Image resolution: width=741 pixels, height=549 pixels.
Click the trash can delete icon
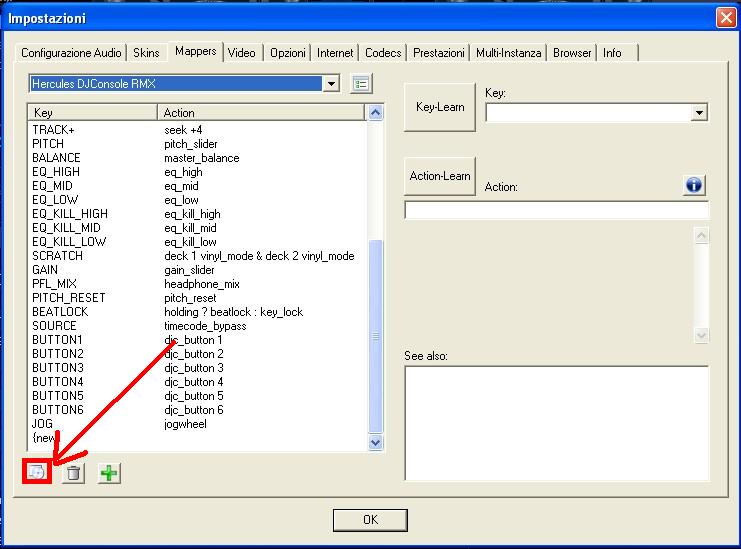click(x=73, y=473)
